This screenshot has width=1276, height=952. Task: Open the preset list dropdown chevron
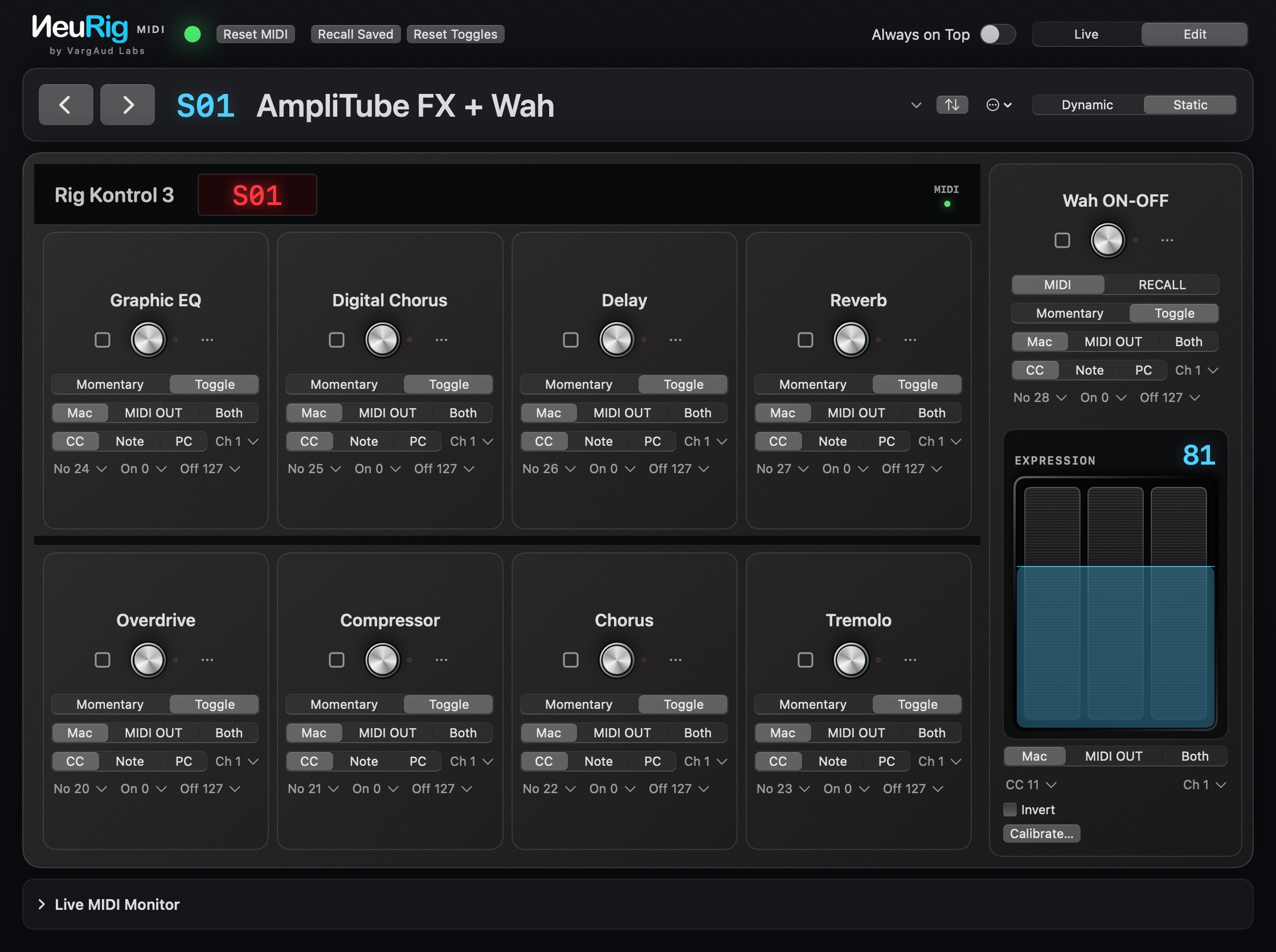pos(916,105)
